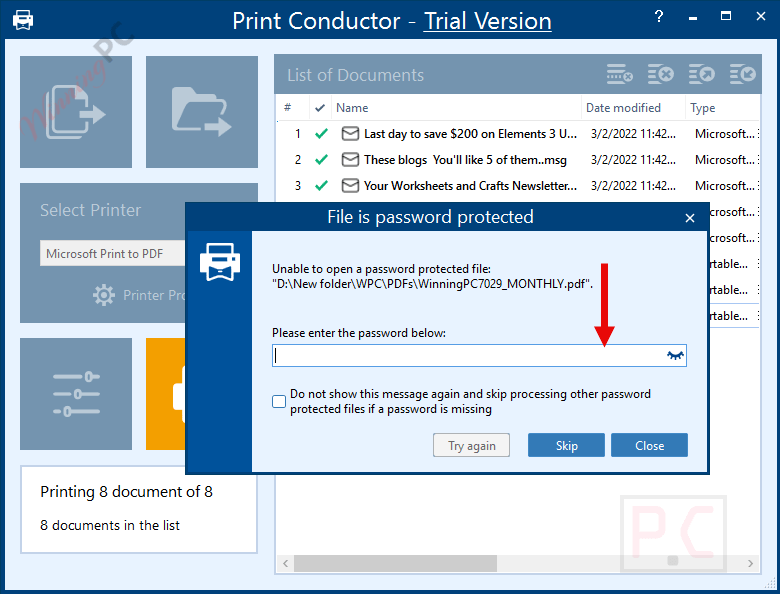Maximize the Print Conductor window
Screen dimensions: 780x594
click(x=726, y=16)
